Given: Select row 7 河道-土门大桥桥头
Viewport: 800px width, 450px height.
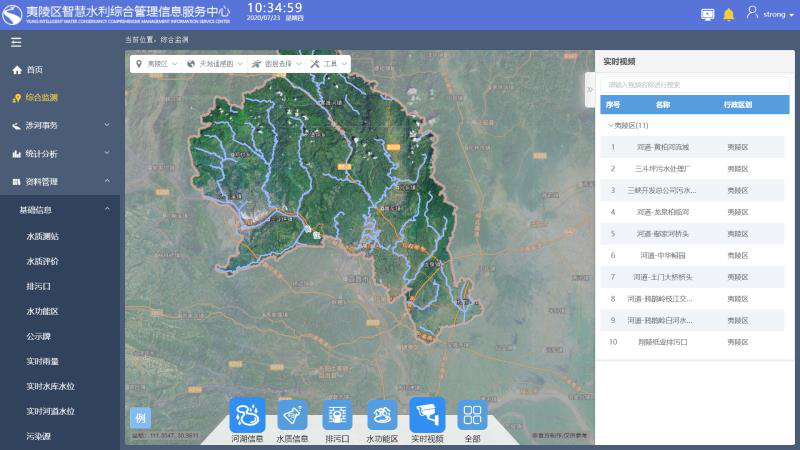Looking at the screenshot, I should pyautogui.click(x=692, y=277).
